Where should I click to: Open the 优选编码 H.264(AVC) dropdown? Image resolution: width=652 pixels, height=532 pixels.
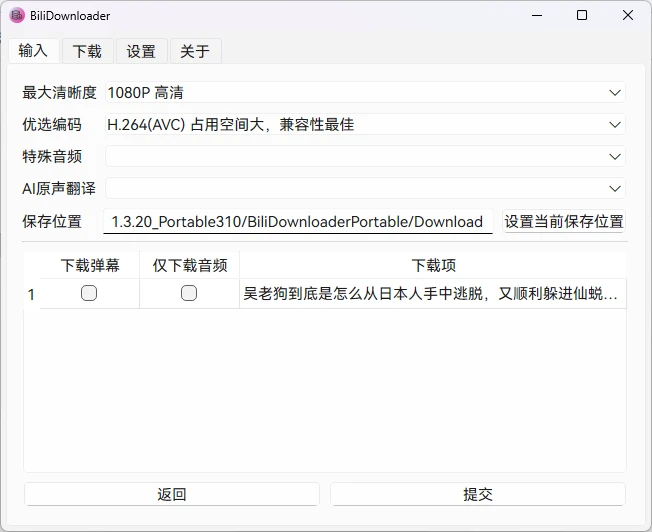(x=365, y=124)
